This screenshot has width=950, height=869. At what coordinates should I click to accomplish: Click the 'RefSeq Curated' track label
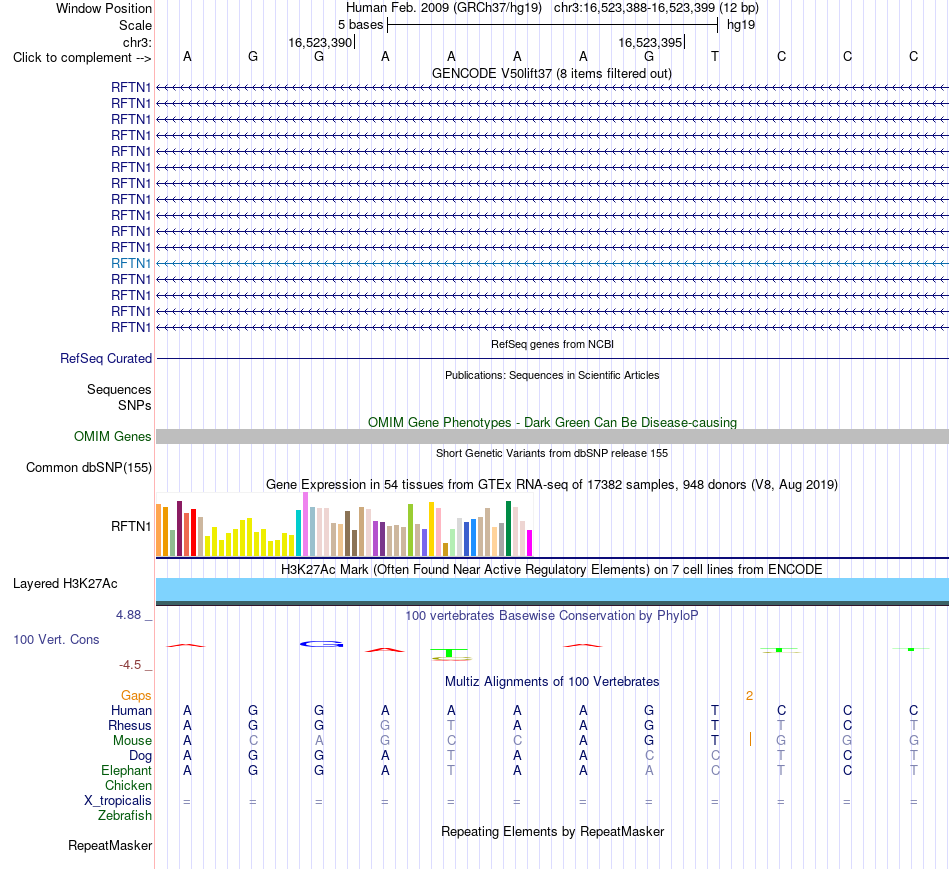coord(106,358)
